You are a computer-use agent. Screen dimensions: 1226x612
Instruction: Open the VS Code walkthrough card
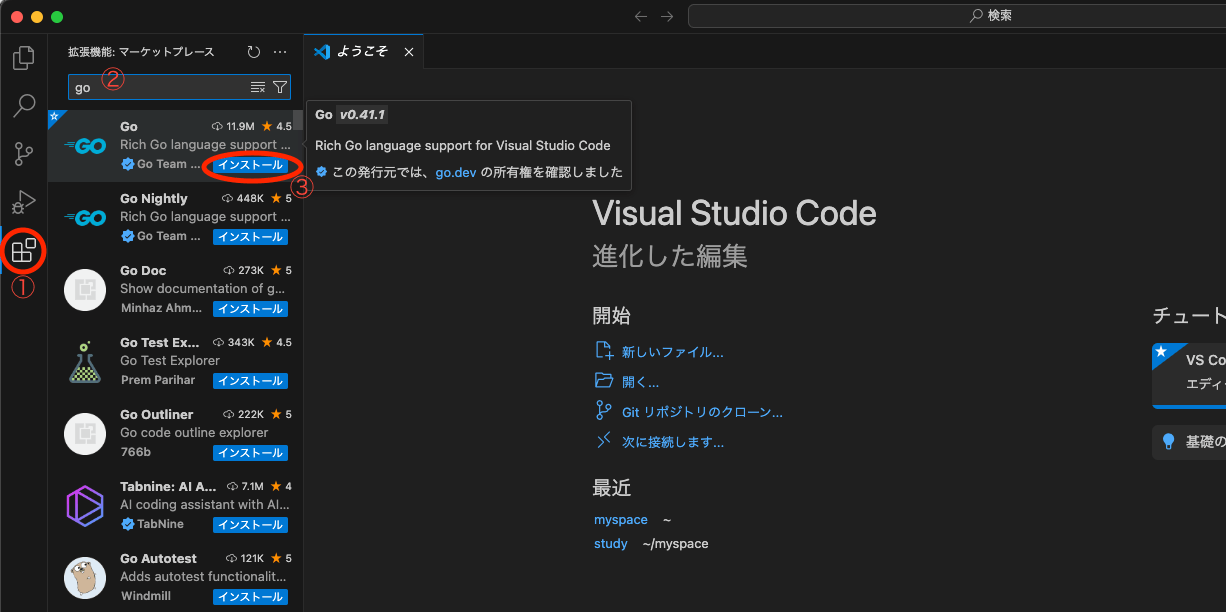(1189, 376)
